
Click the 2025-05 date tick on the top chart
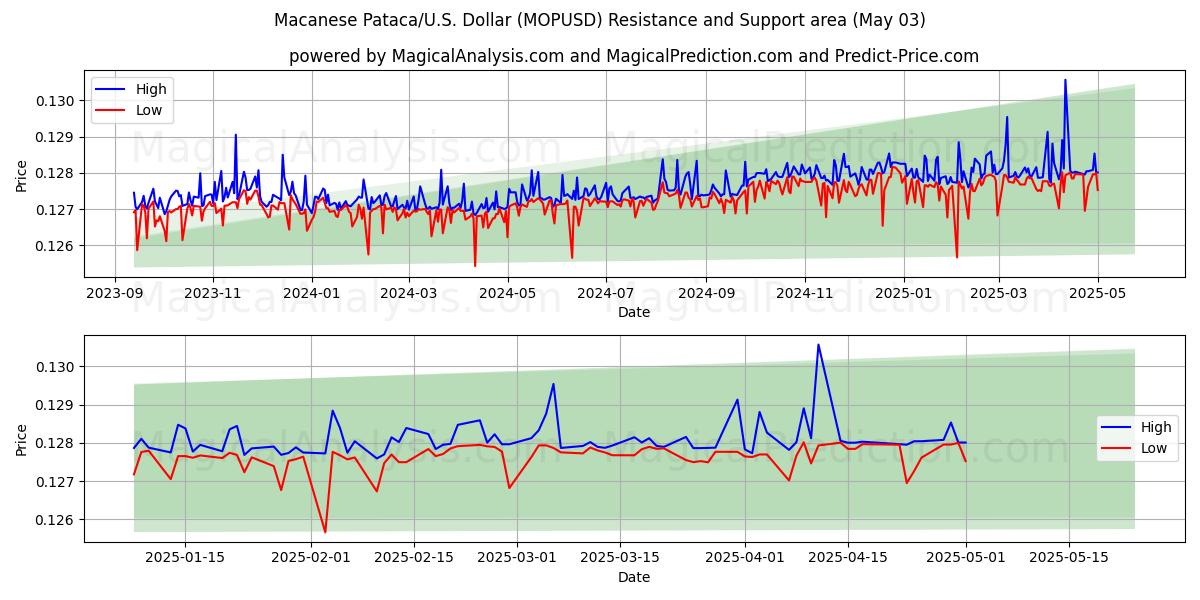click(x=1098, y=293)
